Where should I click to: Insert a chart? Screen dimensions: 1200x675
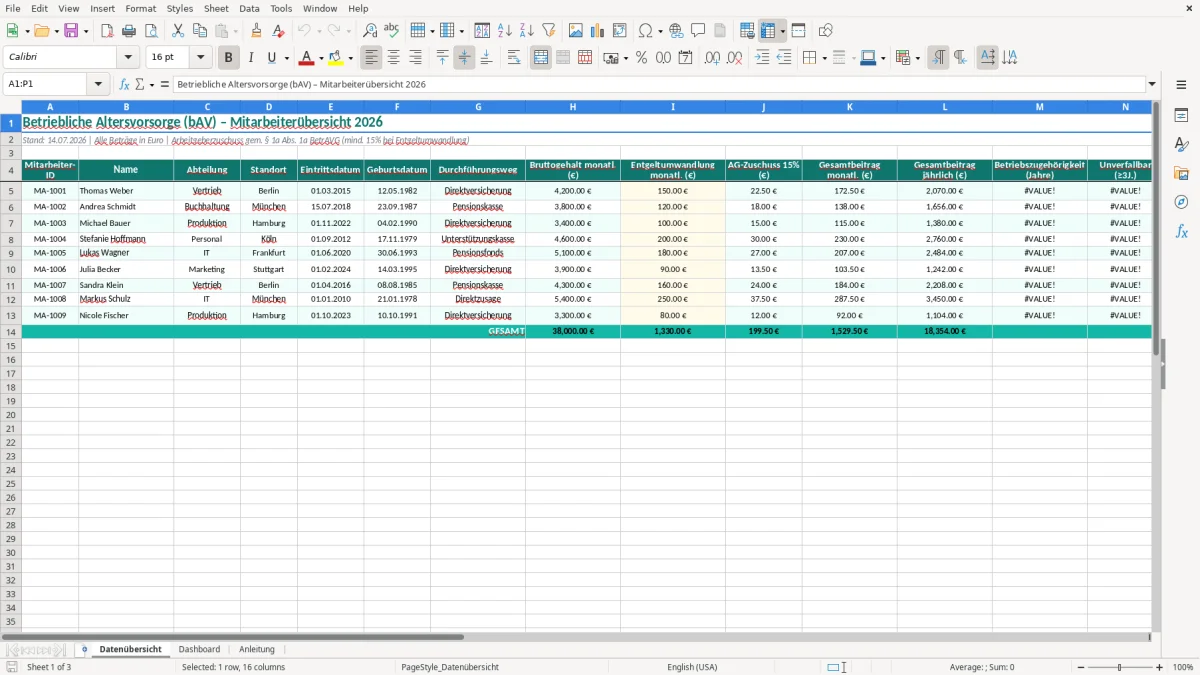click(x=597, y=31)
